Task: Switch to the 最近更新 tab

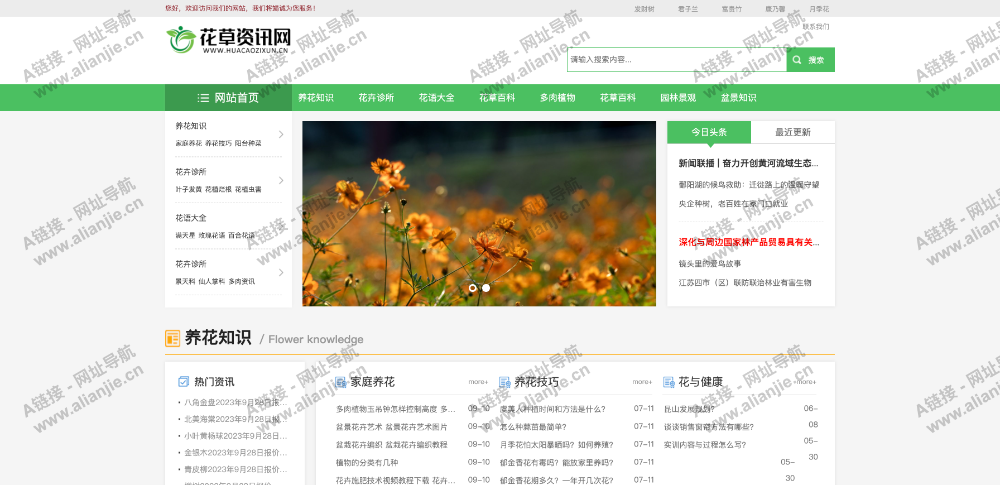Action: 793,132
